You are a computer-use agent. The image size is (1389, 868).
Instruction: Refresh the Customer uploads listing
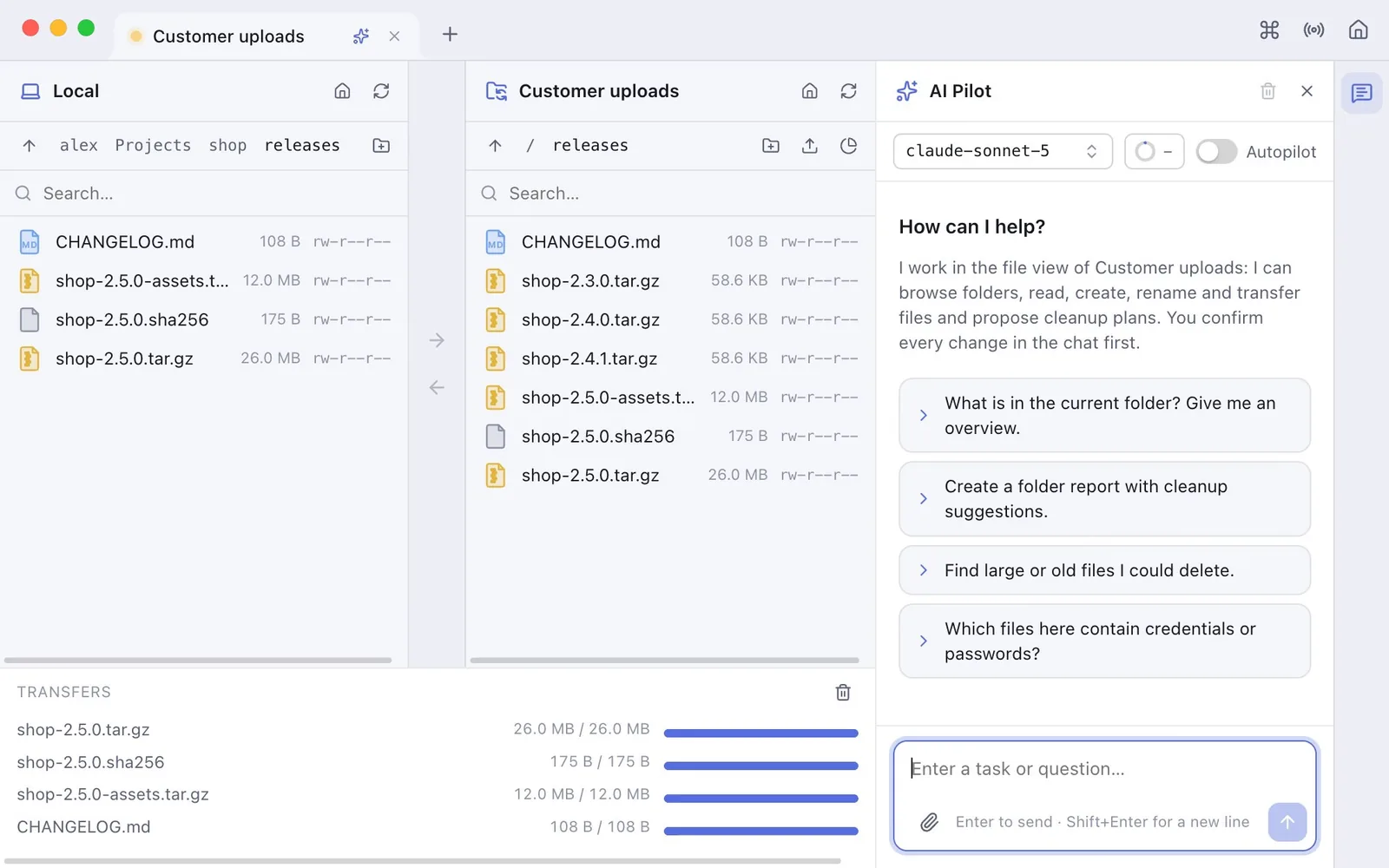pos(848,91)
